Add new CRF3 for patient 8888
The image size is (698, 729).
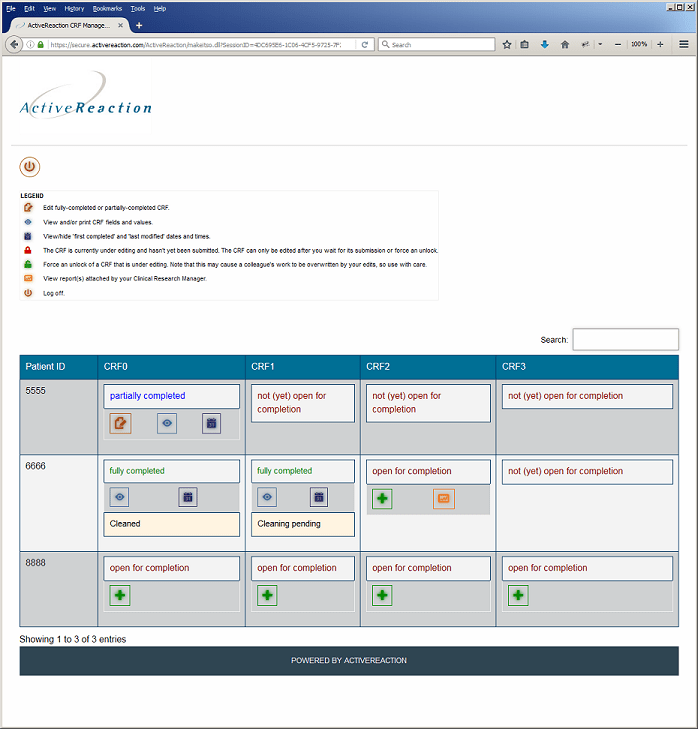[x=518, y=596]
